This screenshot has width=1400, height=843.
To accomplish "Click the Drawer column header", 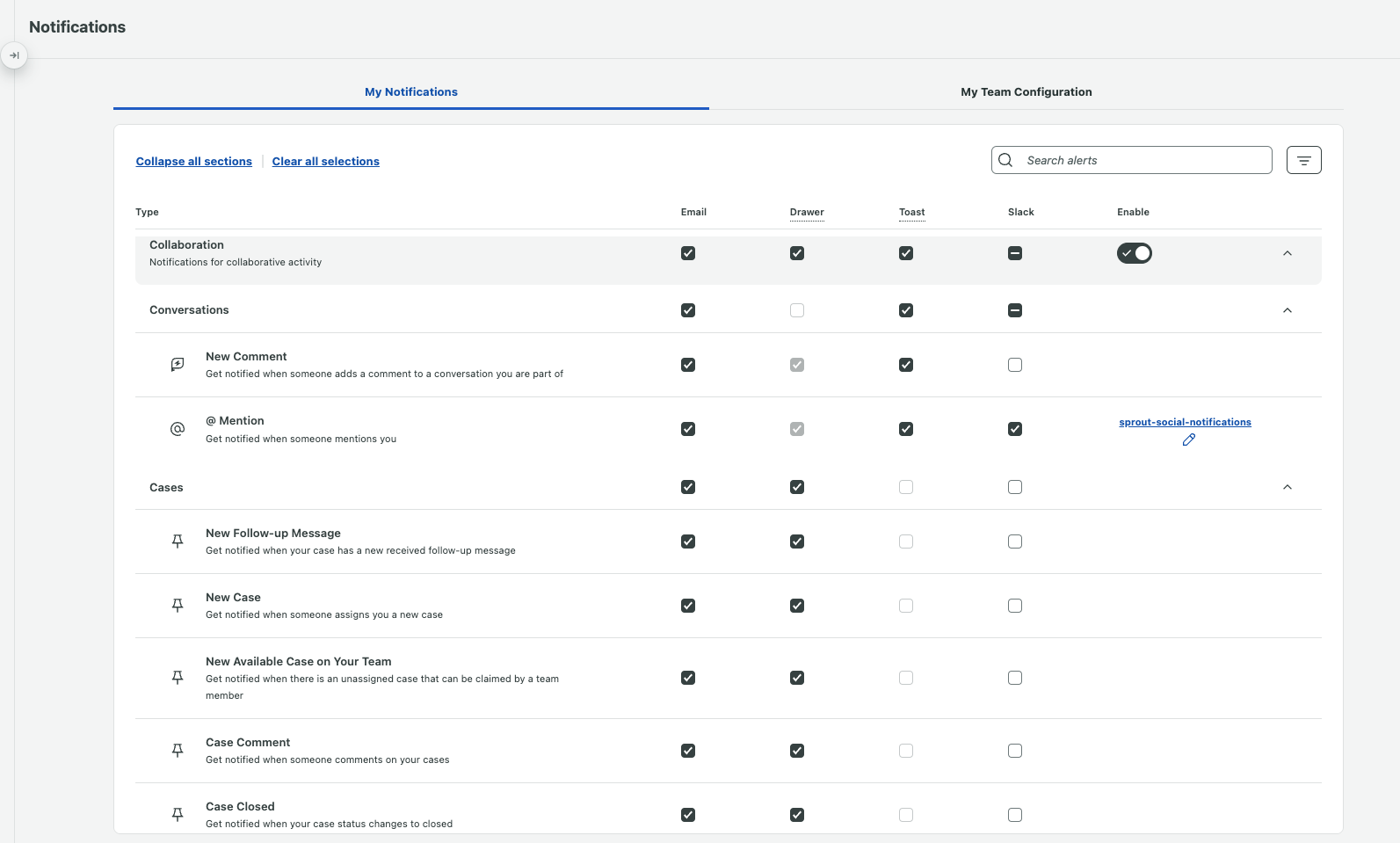I will (807, 212).
